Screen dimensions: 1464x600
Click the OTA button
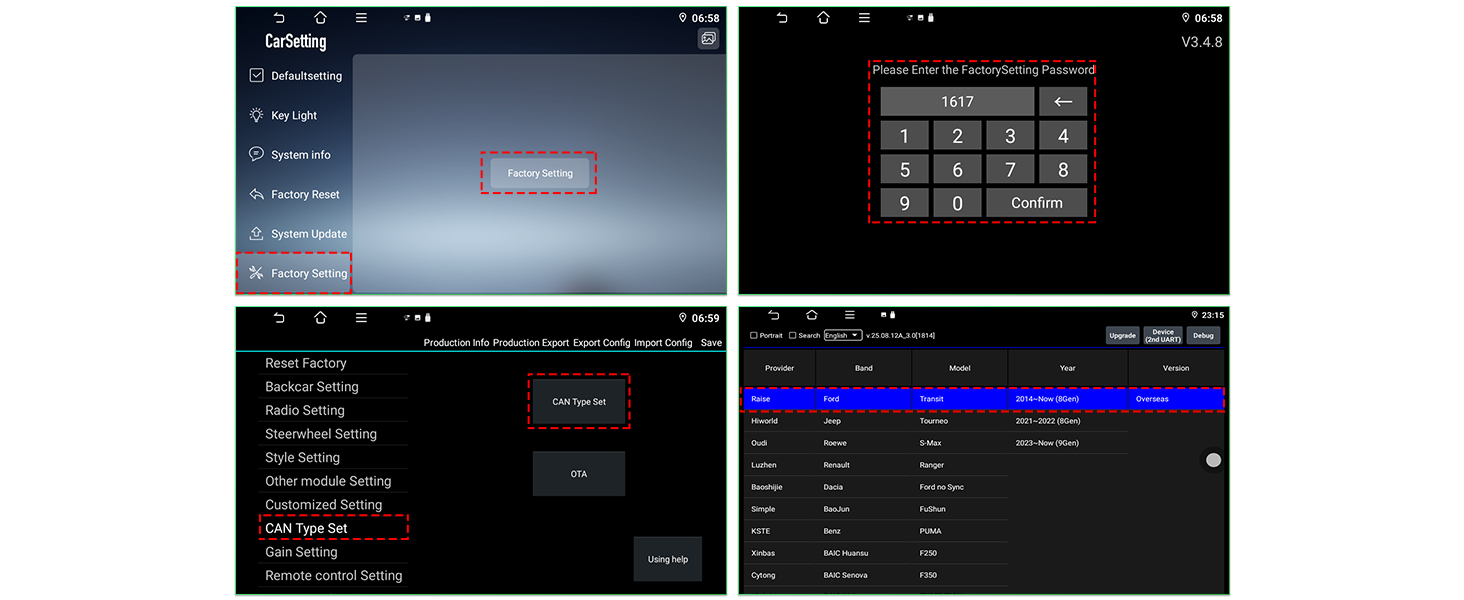click(x=579, y=474)
